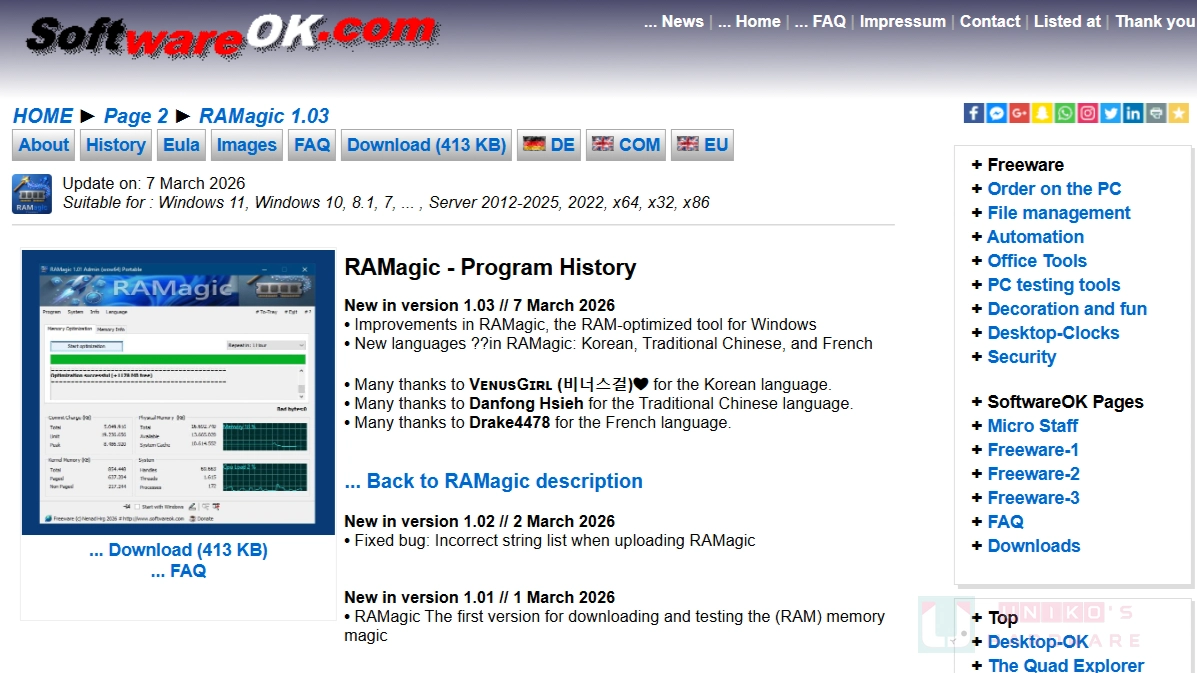Open the Freeware-3 page
The height and width of the screenshot is (673, 1197).
1034,498
